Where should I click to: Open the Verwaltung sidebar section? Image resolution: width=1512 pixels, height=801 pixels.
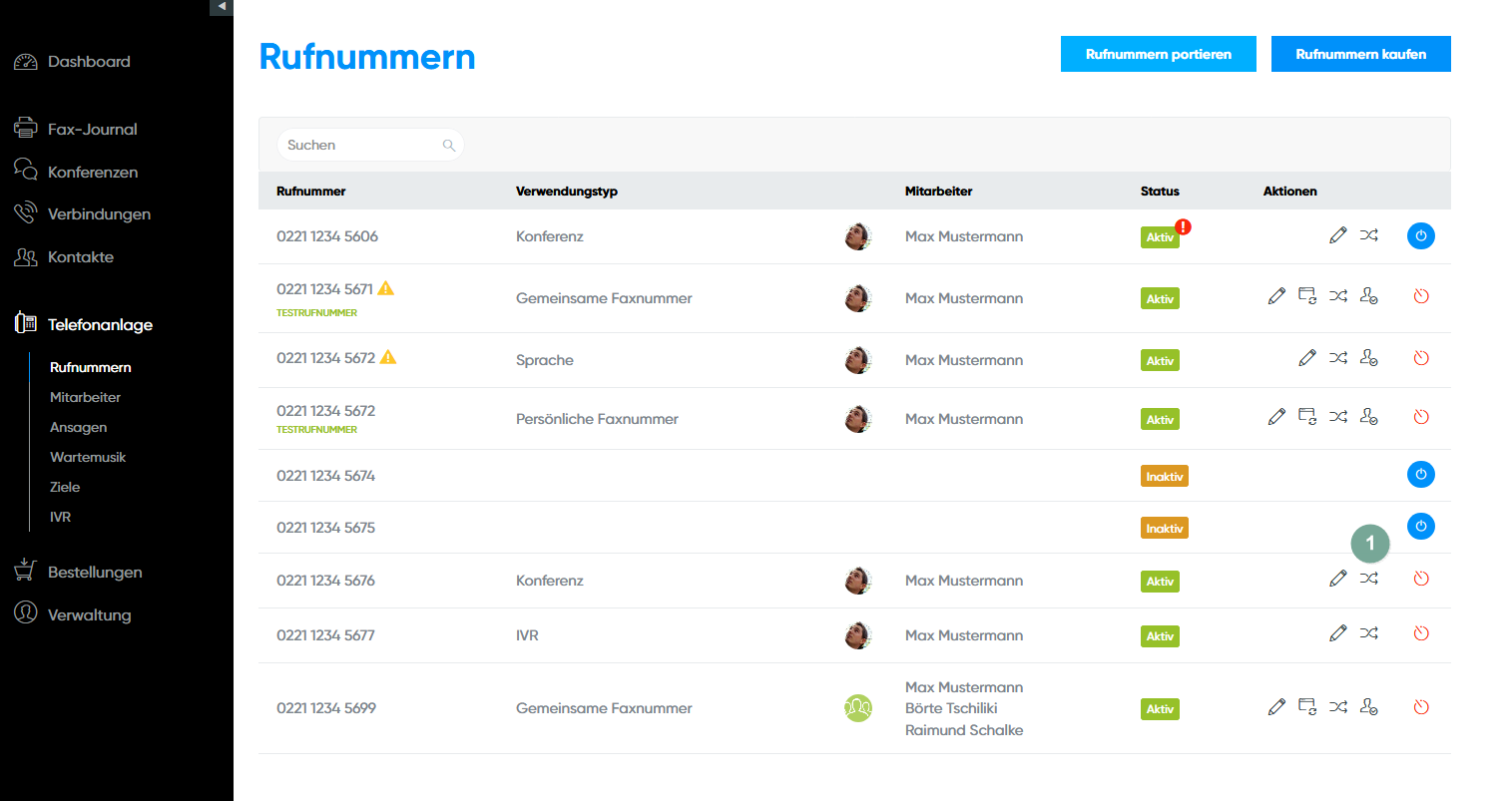coord(89,614)
